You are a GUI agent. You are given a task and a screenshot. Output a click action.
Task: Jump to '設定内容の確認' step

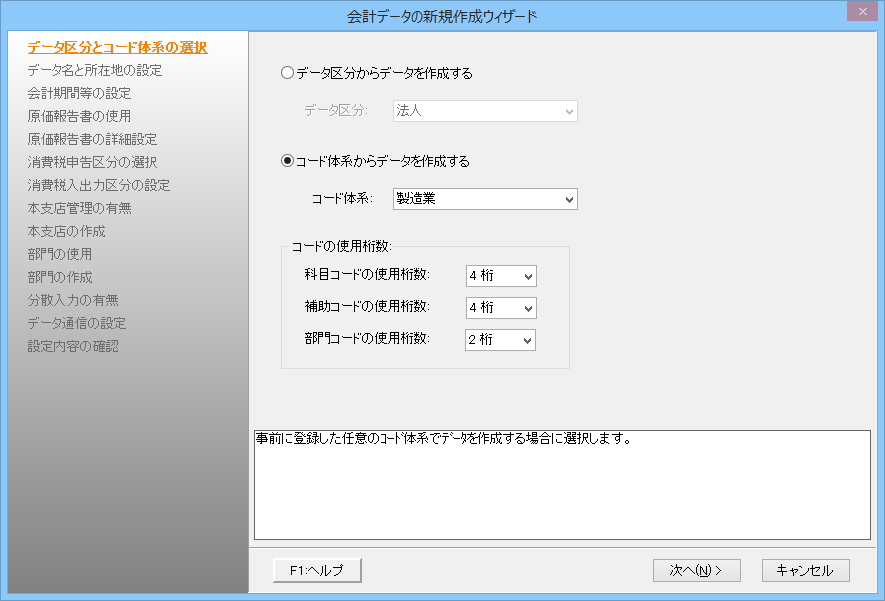pos(73,346)
